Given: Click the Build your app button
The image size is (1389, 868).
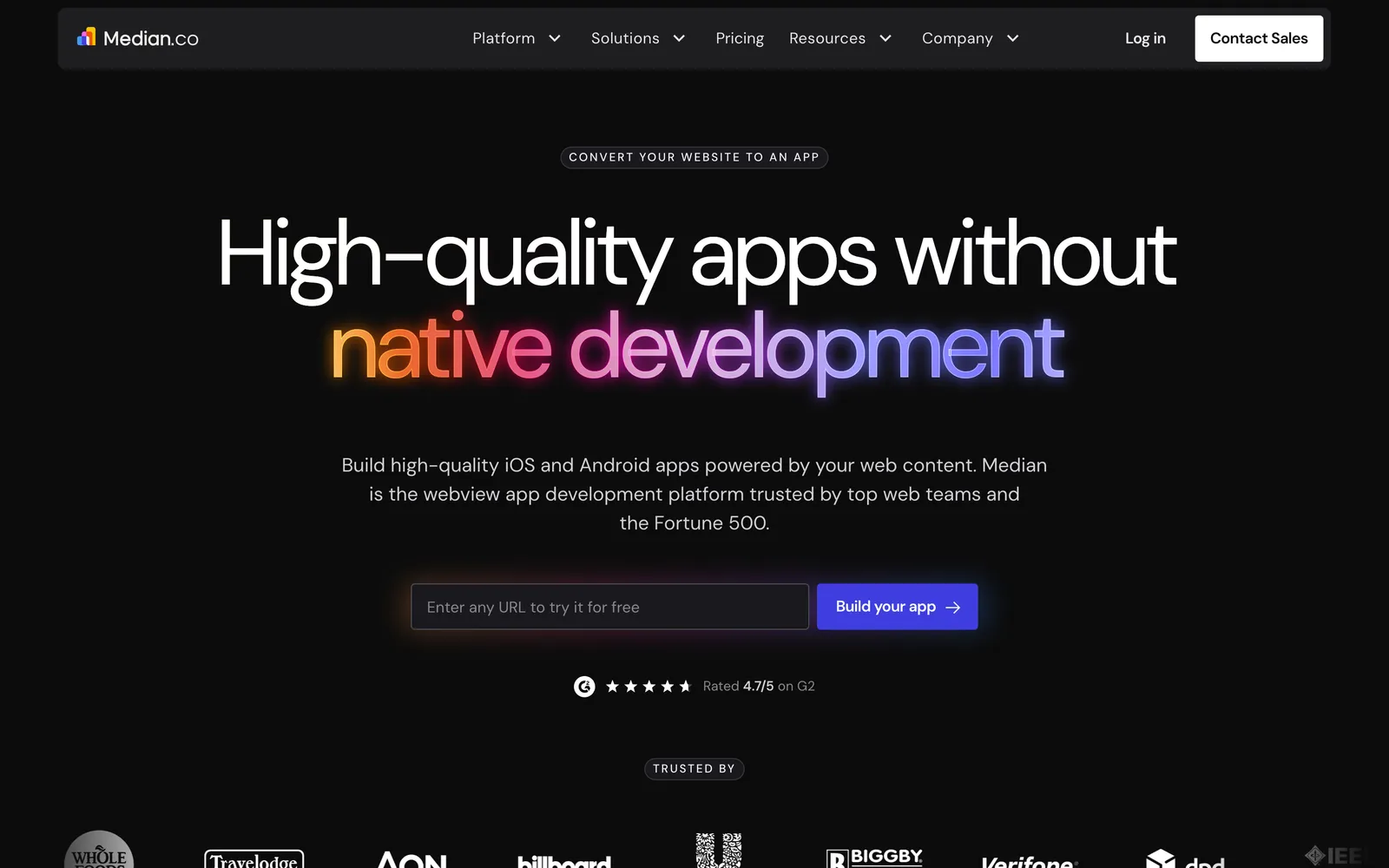Looking at the screenshot, I should click(x=898, y=607).
